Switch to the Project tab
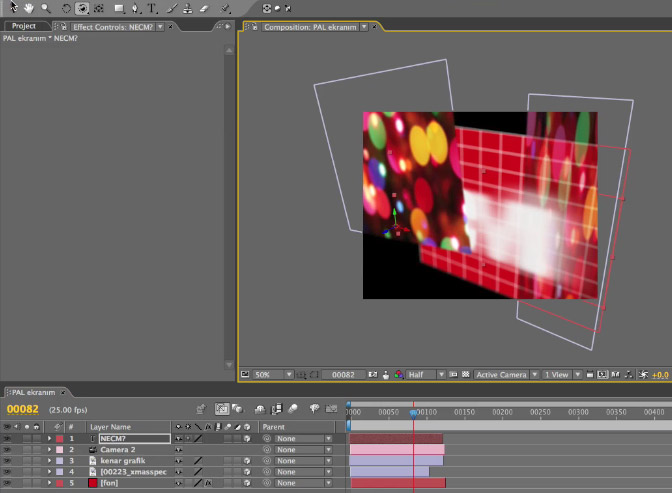The width and height of the screenshot is (672, 493). (x=24, y=26)
